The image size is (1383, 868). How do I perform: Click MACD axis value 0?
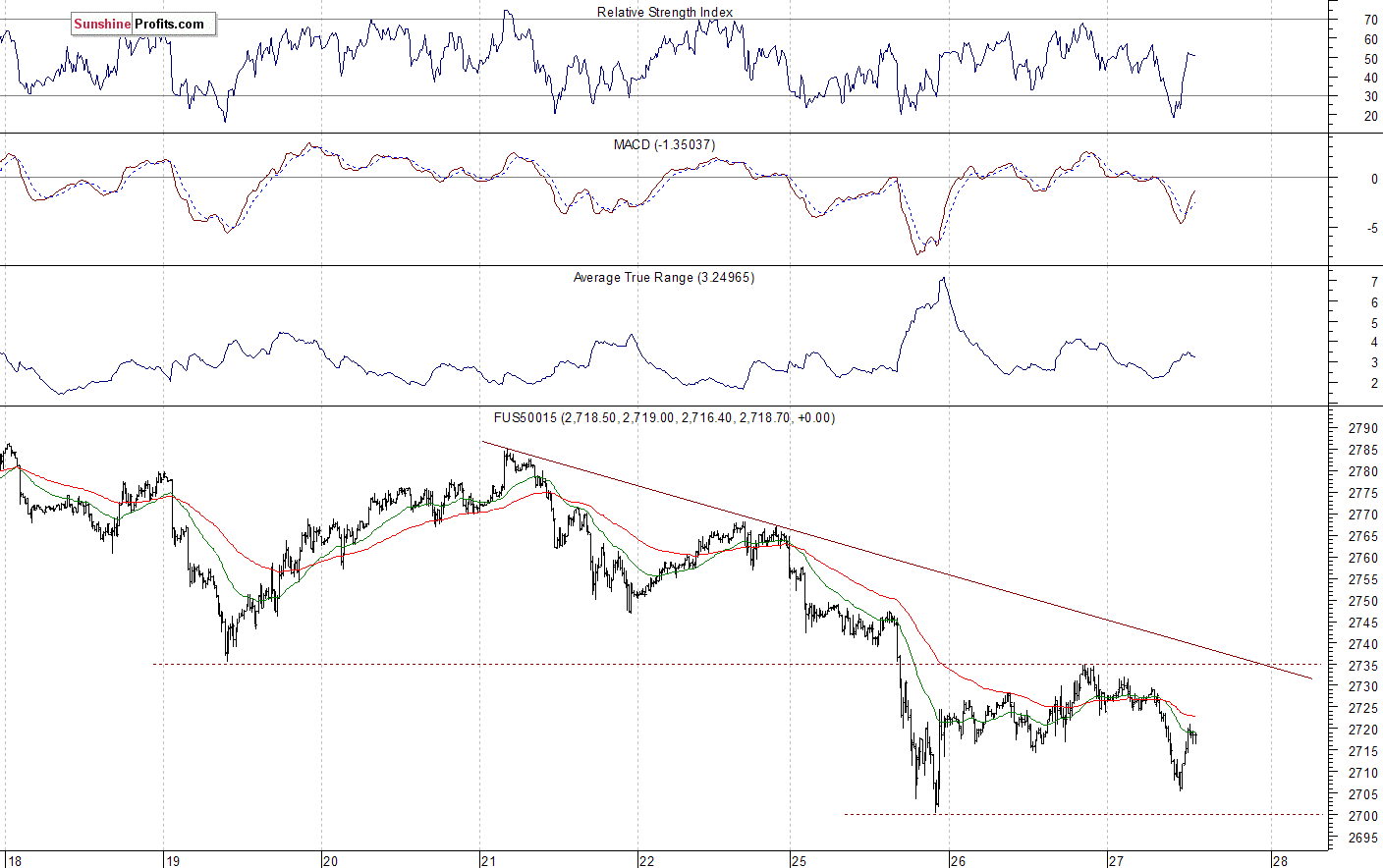point(1374,180)
